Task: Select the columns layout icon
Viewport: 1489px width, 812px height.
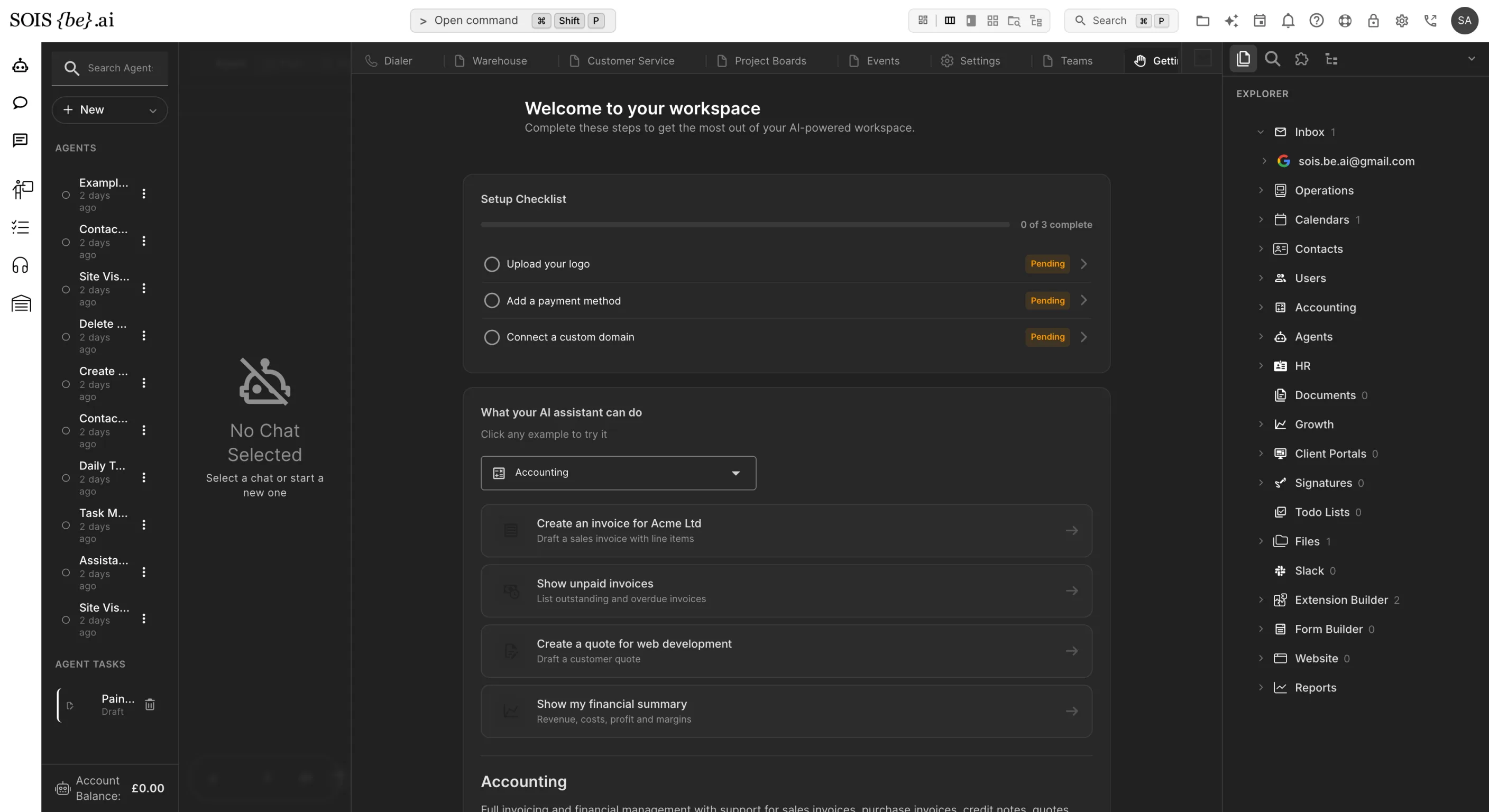Action: point(950,21)
